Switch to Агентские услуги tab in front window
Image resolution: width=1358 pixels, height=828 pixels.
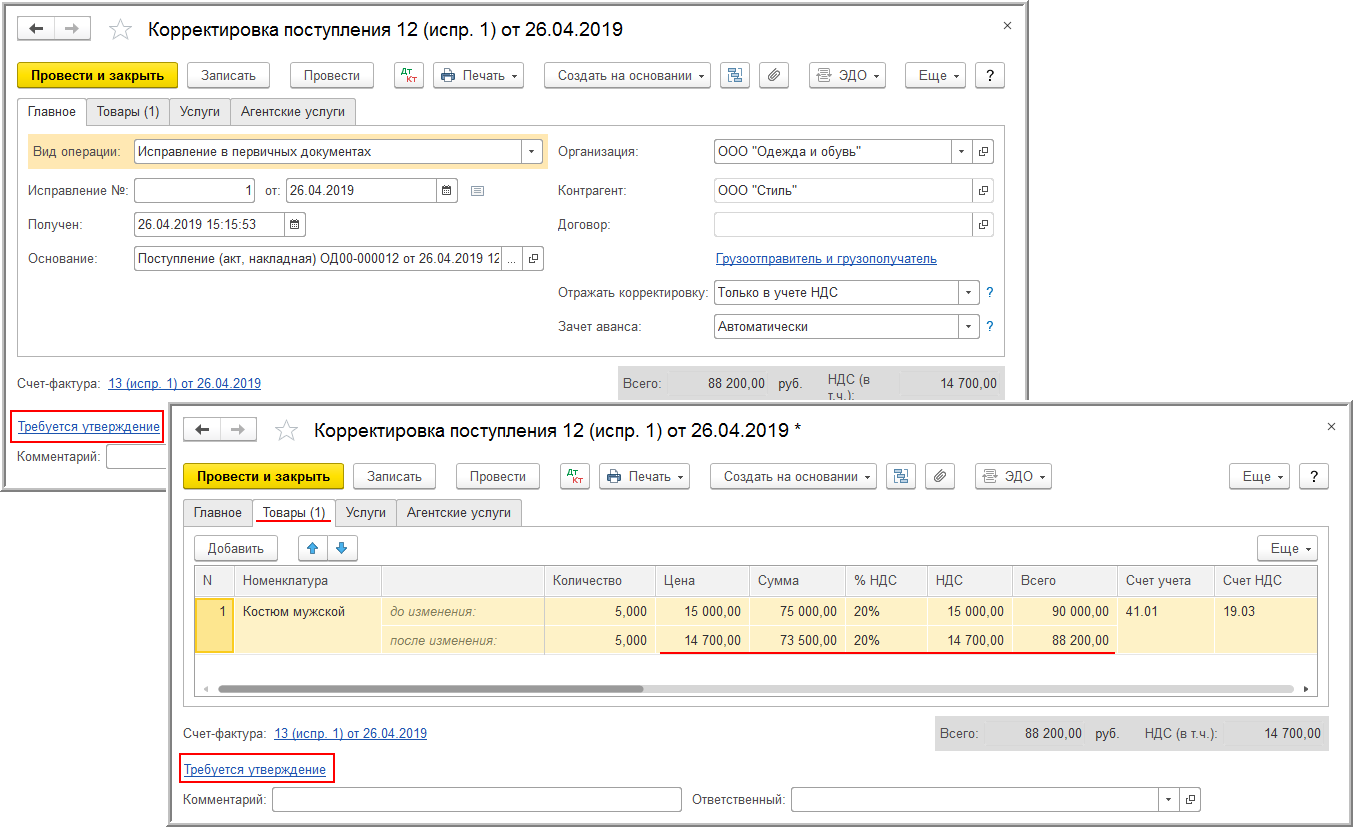(x=459, y=512)
